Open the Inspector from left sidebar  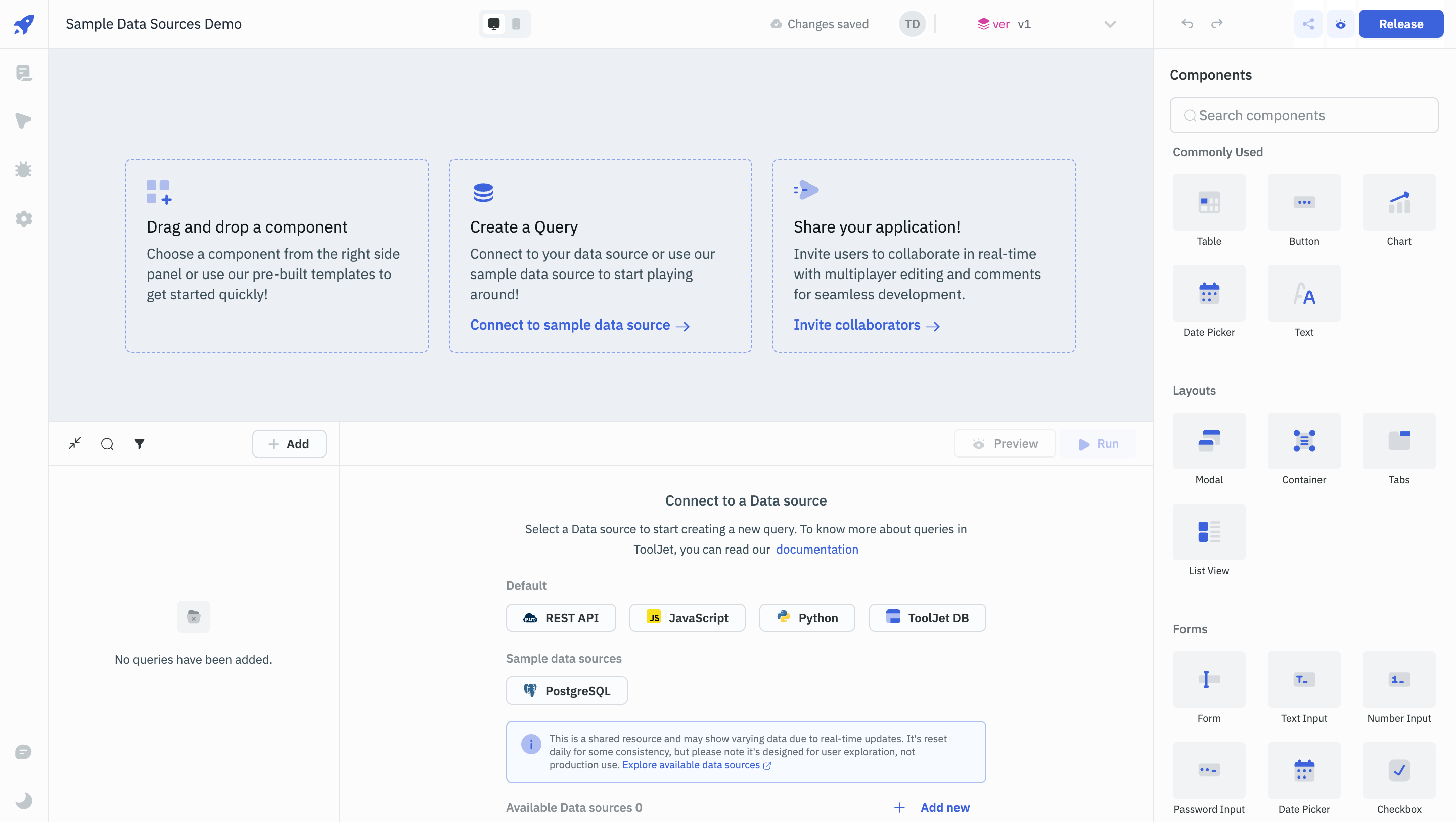pyautogui.click(x=24, y=120)
